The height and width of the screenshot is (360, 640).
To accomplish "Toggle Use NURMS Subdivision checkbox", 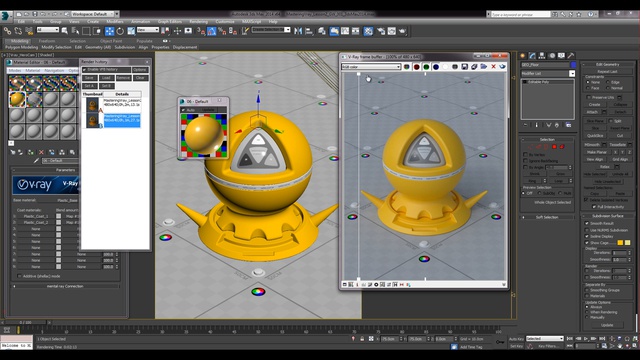I will [587, 230].
